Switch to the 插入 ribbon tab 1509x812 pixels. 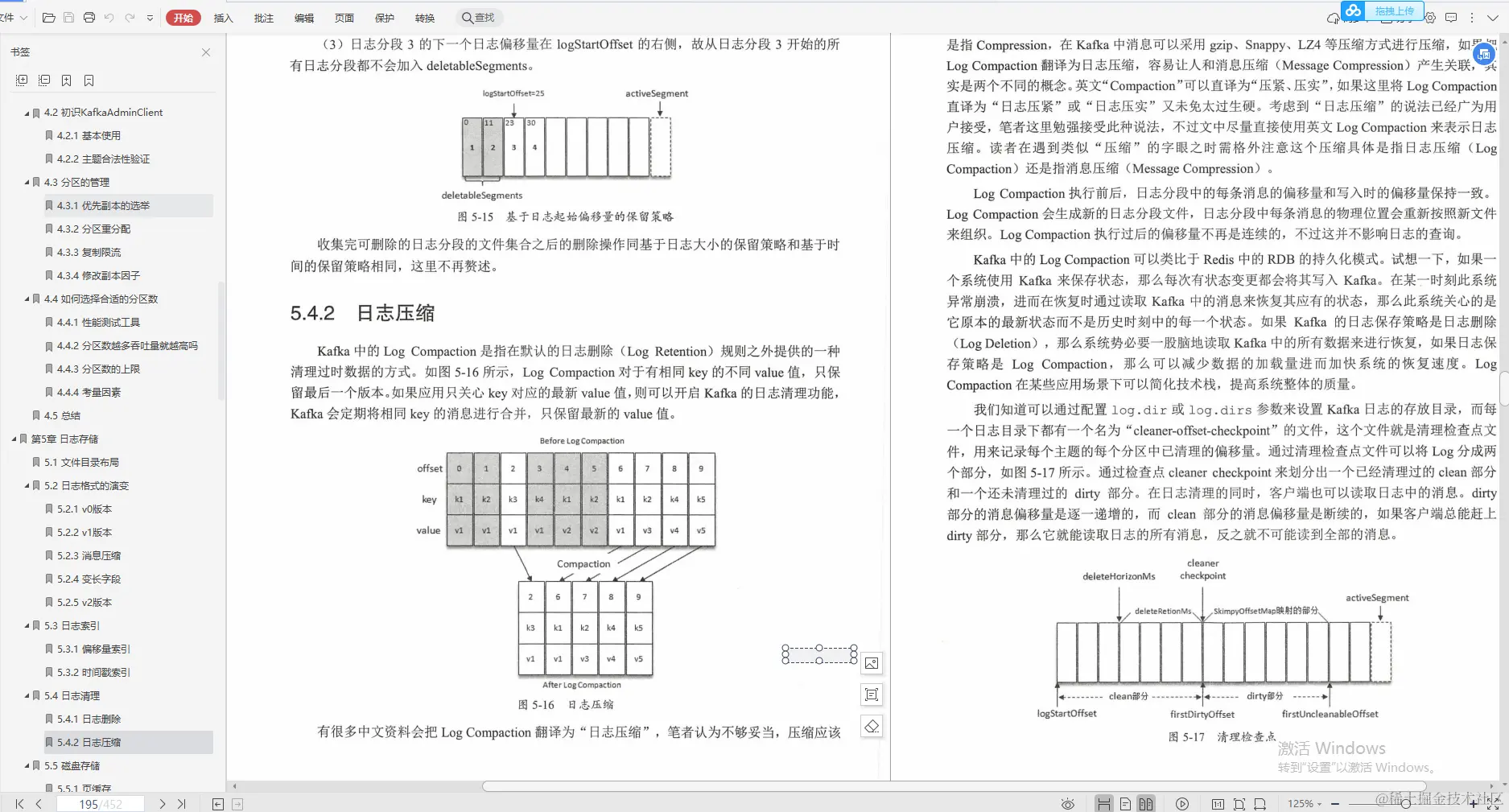(x=224, y=17)
